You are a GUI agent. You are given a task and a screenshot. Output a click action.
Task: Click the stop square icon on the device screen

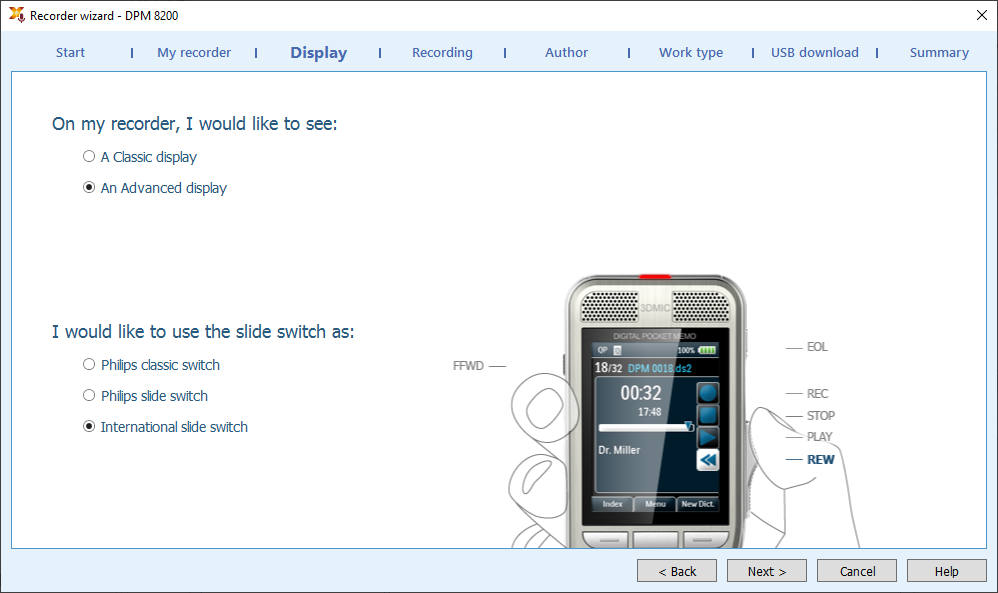coord(708,415)
